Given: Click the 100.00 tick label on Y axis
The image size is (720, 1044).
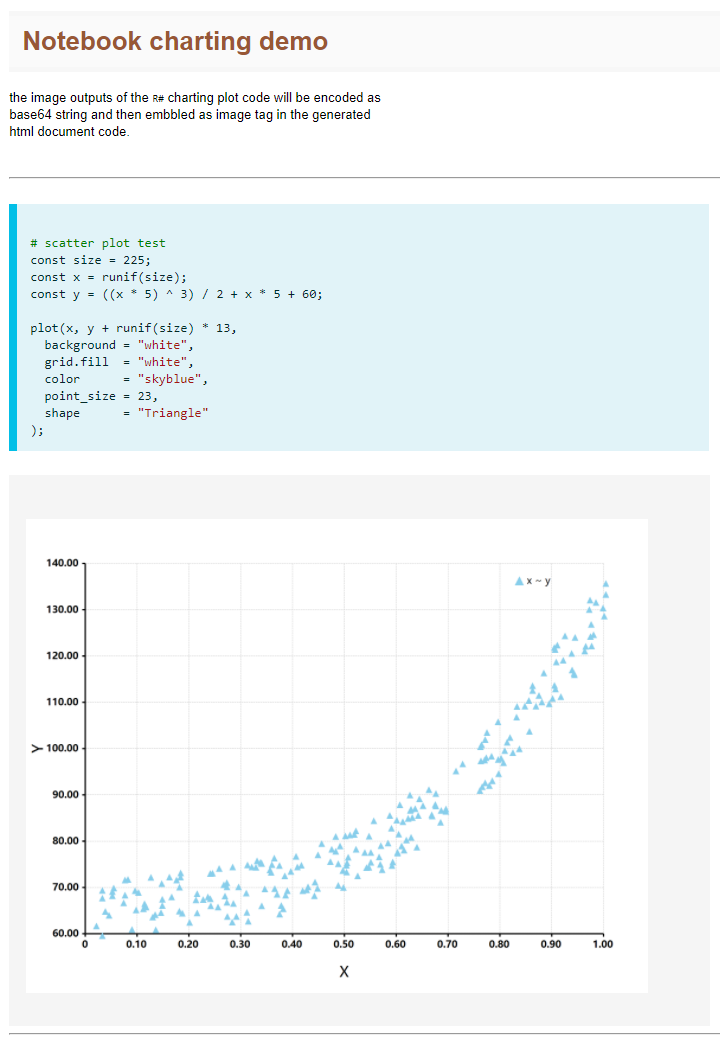Looking at the screenshot, I should click(64, 748).
